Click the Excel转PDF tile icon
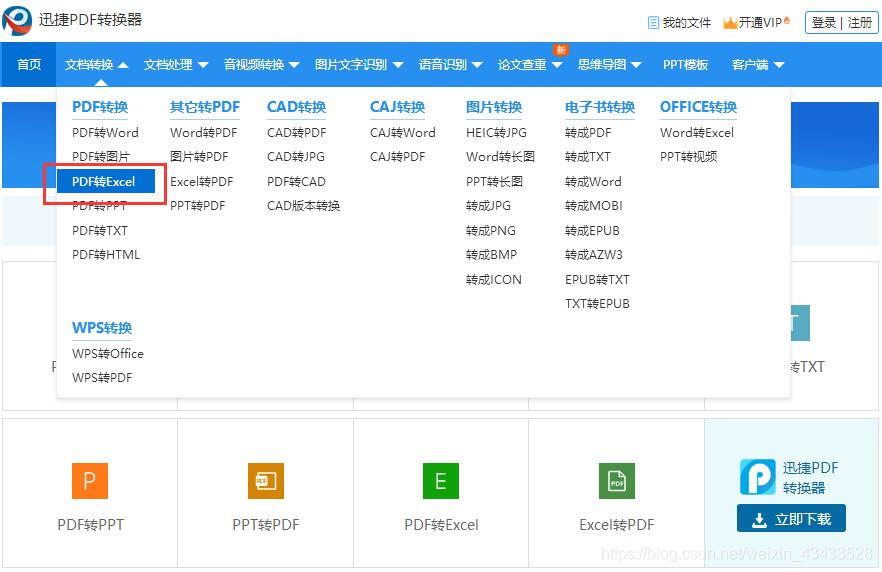The image size is (882, 572). click(617, 481)
